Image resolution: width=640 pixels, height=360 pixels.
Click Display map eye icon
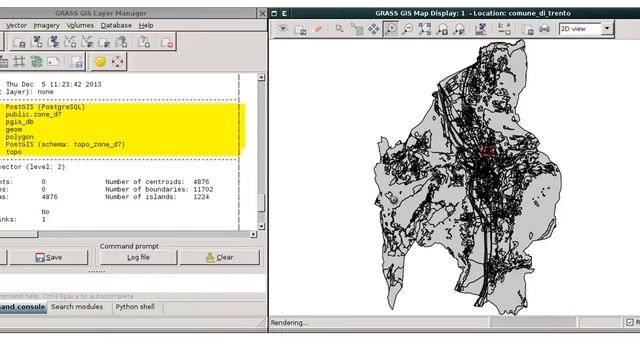point(283,29)
